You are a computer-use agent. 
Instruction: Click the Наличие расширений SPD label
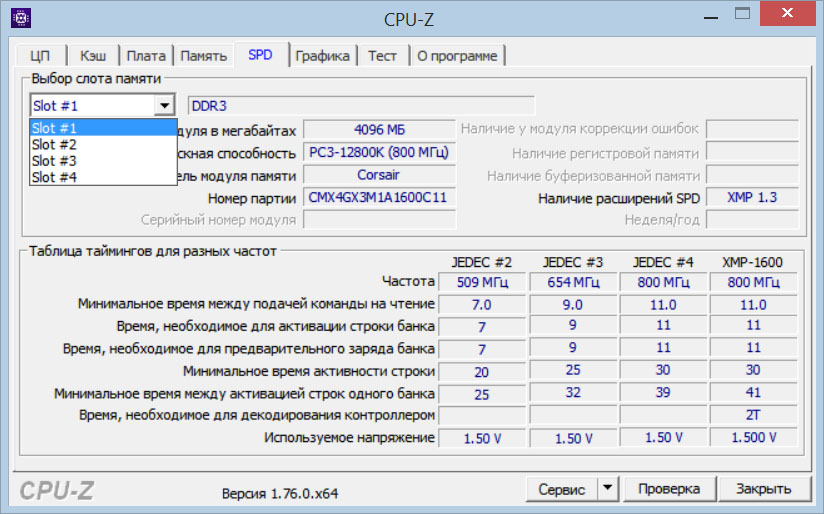(x=619, y=198)
